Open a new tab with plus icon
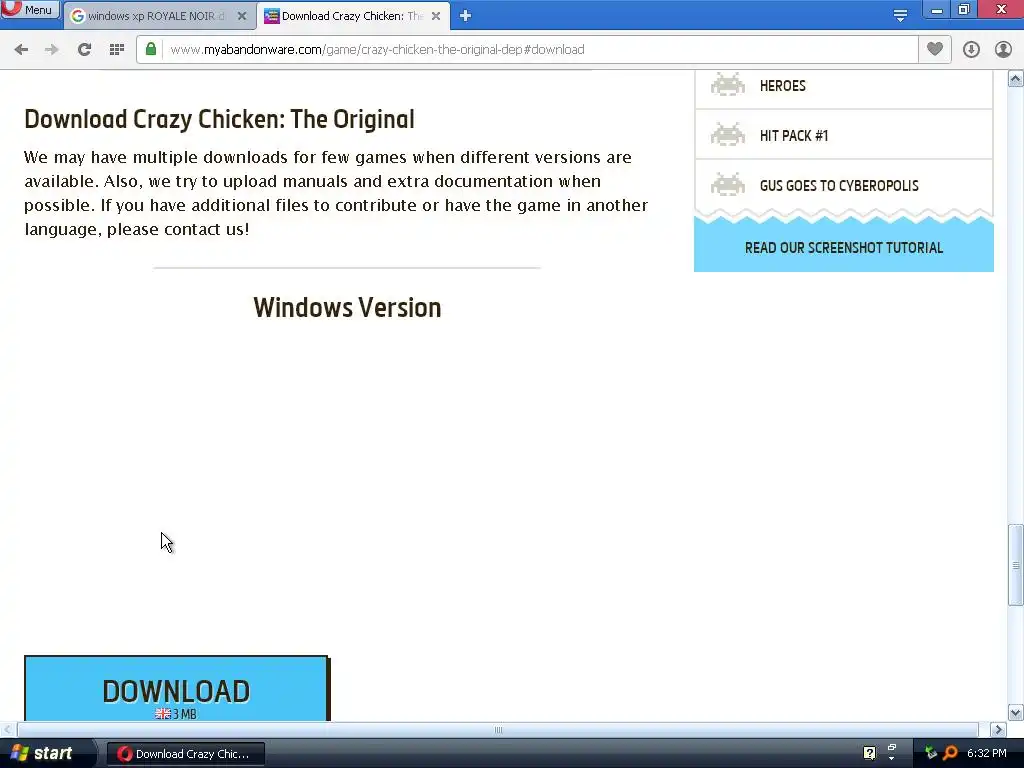The height and width of the screenshot is (768, 1024). [x=465, y=16]
